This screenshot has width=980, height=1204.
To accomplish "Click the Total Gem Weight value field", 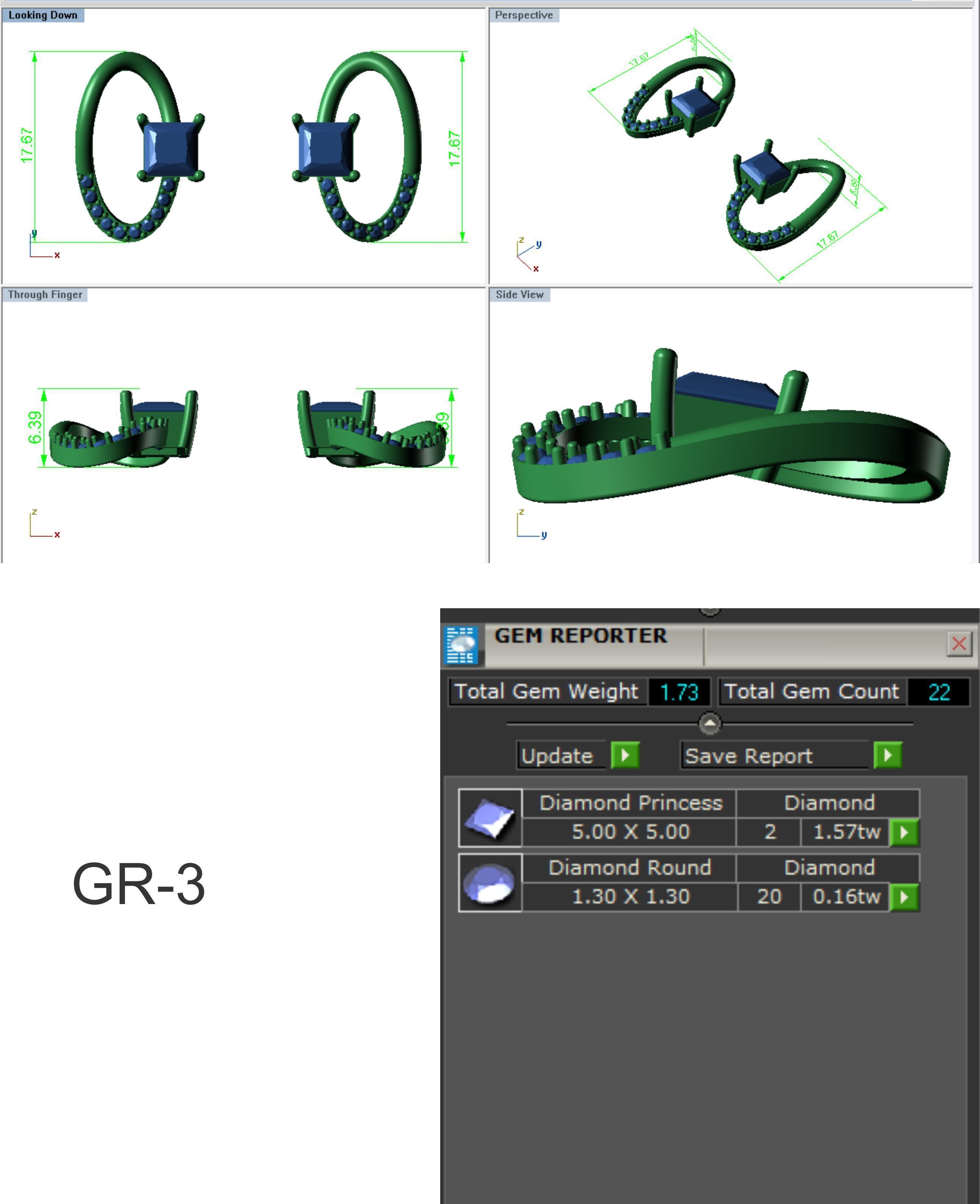I will [x=678, y=692].
